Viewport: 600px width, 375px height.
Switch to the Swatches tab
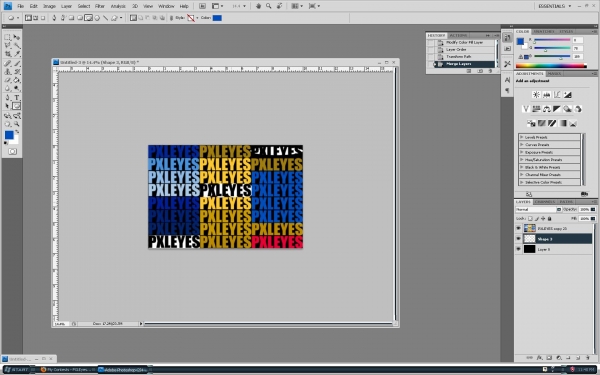pyautogui.click(x=543, y=31)
